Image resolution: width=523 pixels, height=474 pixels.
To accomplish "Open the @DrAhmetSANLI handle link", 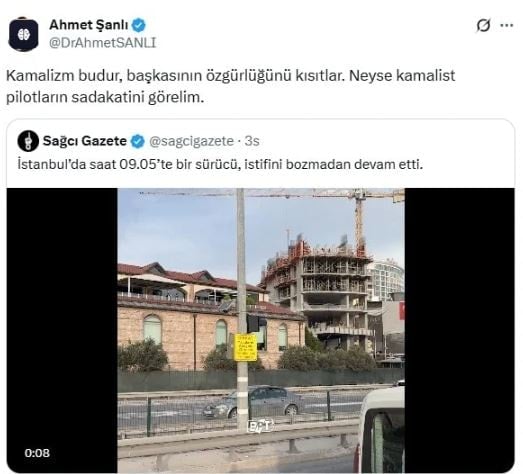I will (x=103, y=43).
